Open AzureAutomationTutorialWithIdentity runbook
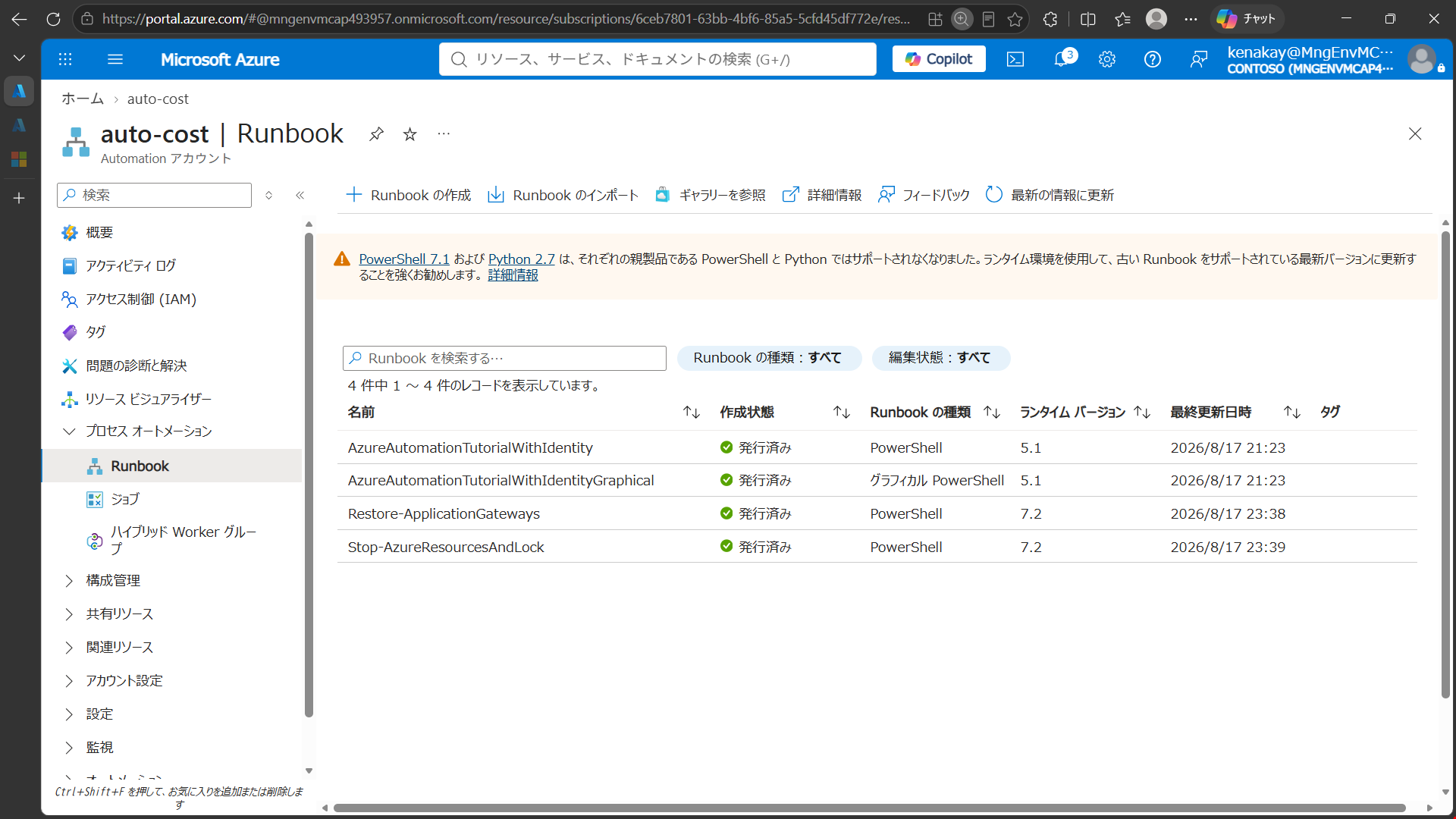The width and height of the screenshot is (1456, 819). coord(470,448)
